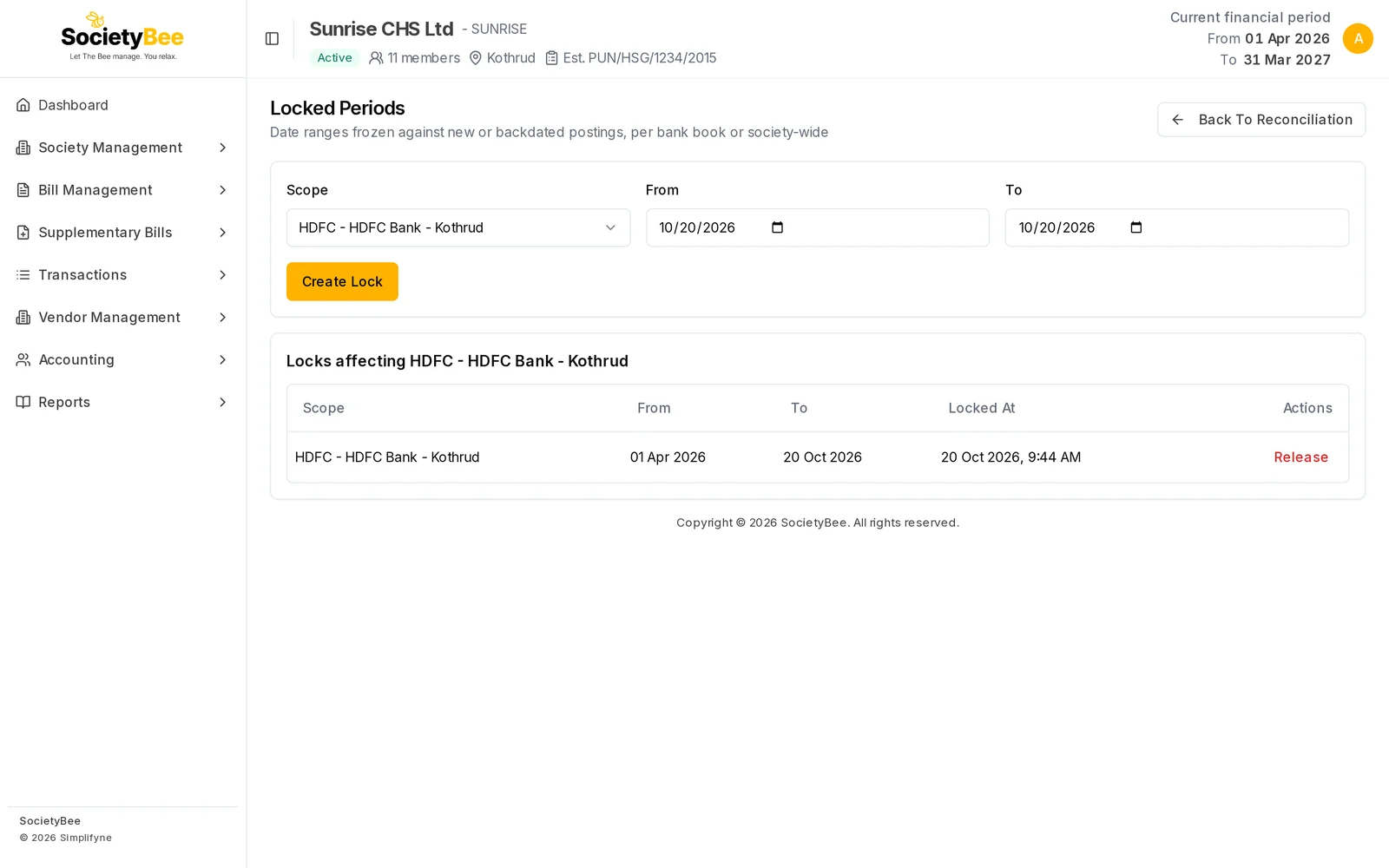Image resolution: width=1389 pixels, height=868 pixels.
Task: Click the Accounting users icon
Action: [x=23, y=359]
